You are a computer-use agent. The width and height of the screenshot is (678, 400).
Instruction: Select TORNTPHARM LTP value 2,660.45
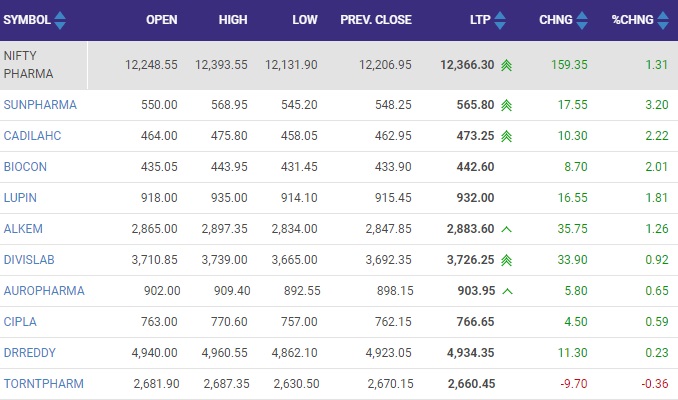pyautogui.click(x=471, y=384)
